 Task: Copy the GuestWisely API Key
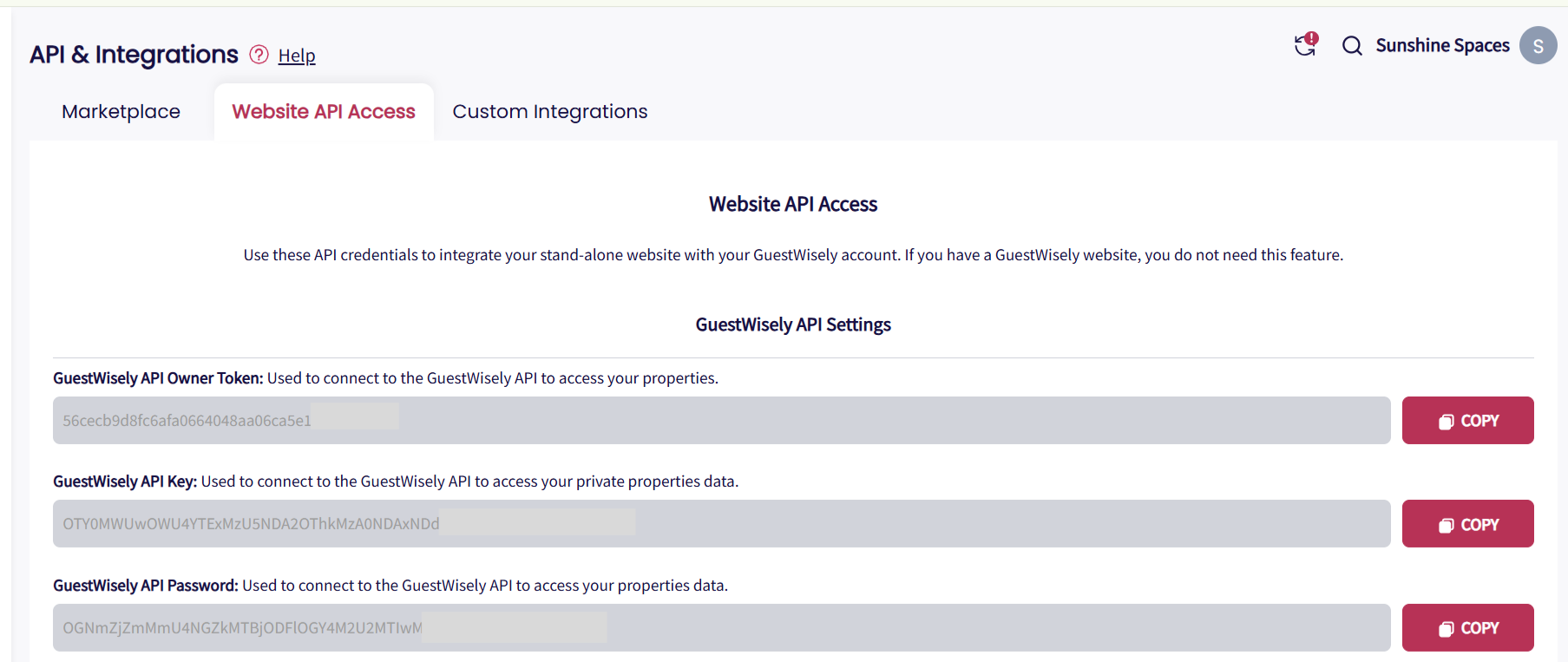coord(1467,524)
